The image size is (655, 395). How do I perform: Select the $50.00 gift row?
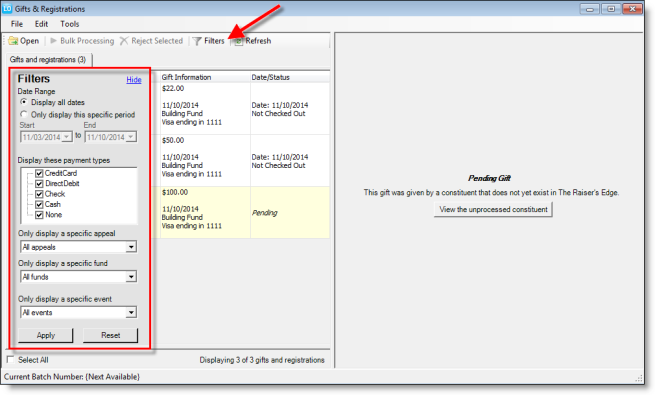[240, 160]
